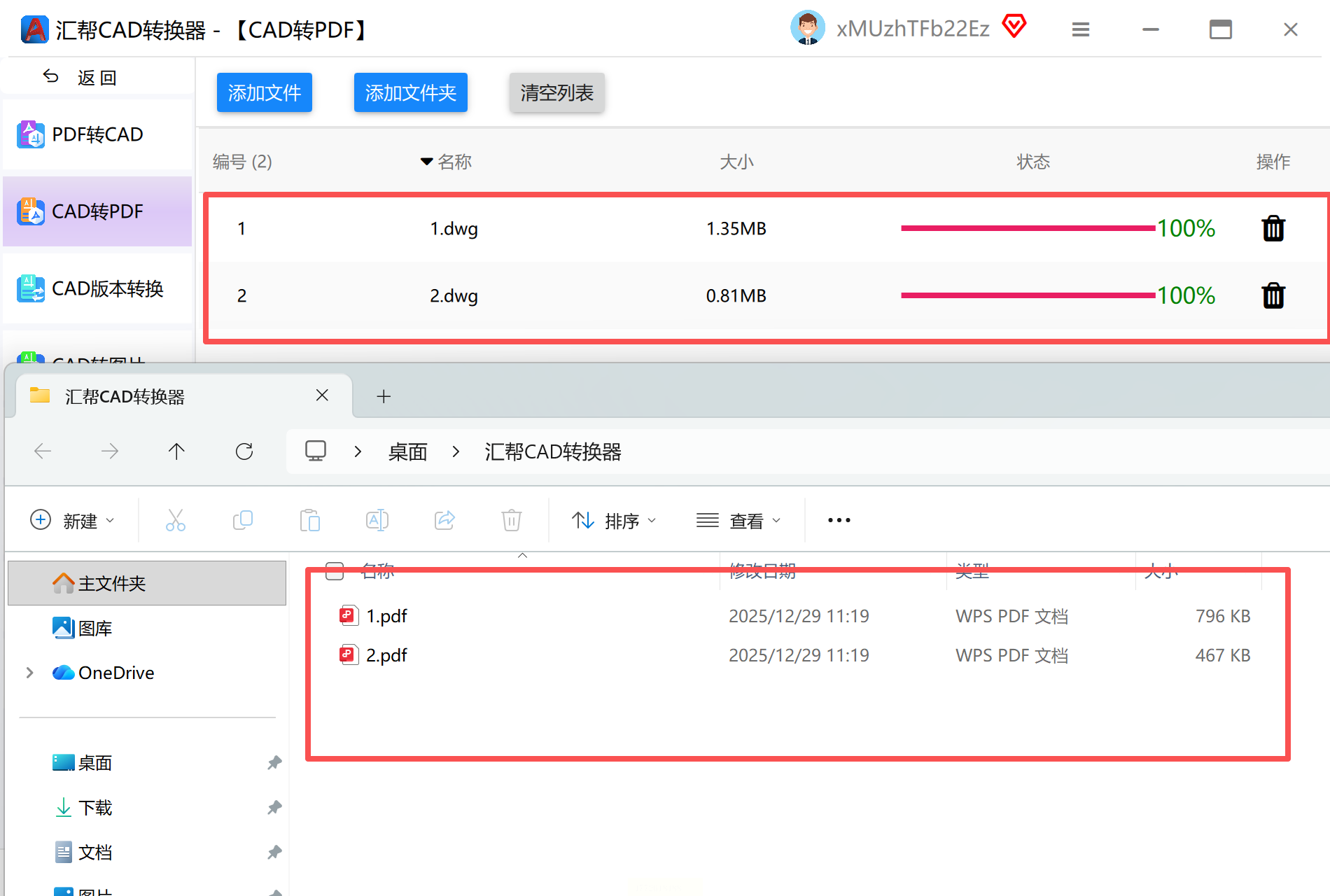Image resolution: width=1330 pixels, height=896 pixels.
Task: Click the Delete trash icon in Explorer toolbar
Action: 512,520
